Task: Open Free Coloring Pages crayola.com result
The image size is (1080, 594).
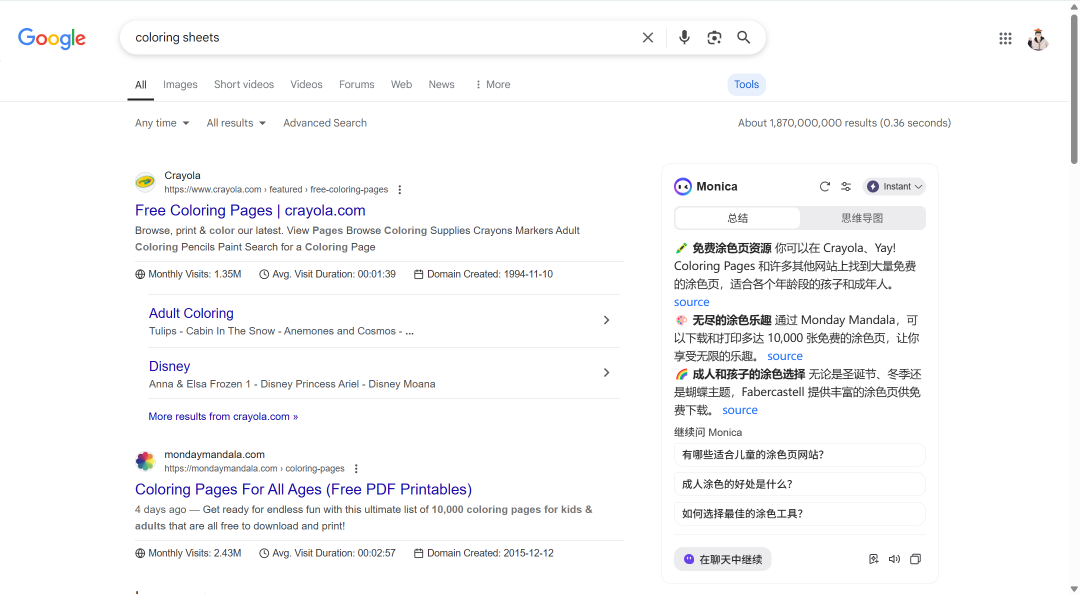Action: pos(250,210)
